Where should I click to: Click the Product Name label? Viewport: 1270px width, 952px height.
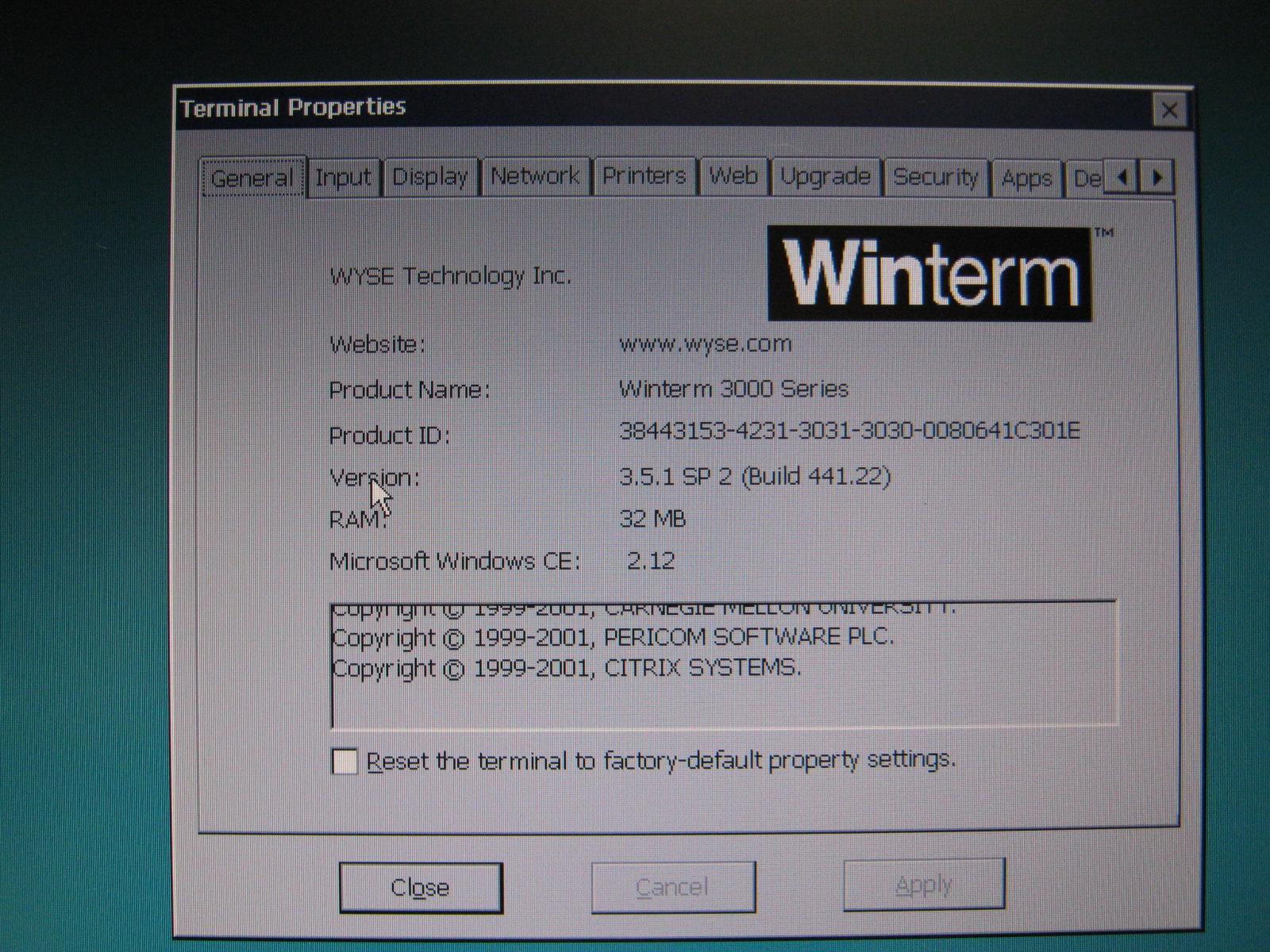tap(410, 390)
